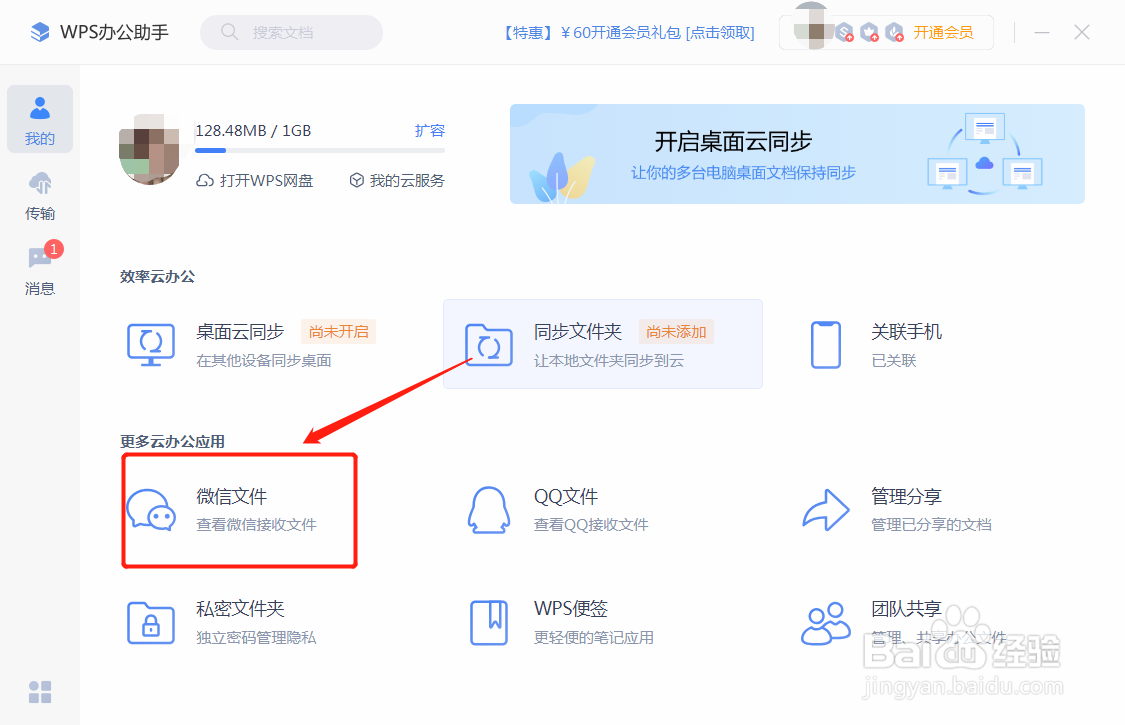Click the 开通会员 button

pyautogui.click(x=943, y=32)
